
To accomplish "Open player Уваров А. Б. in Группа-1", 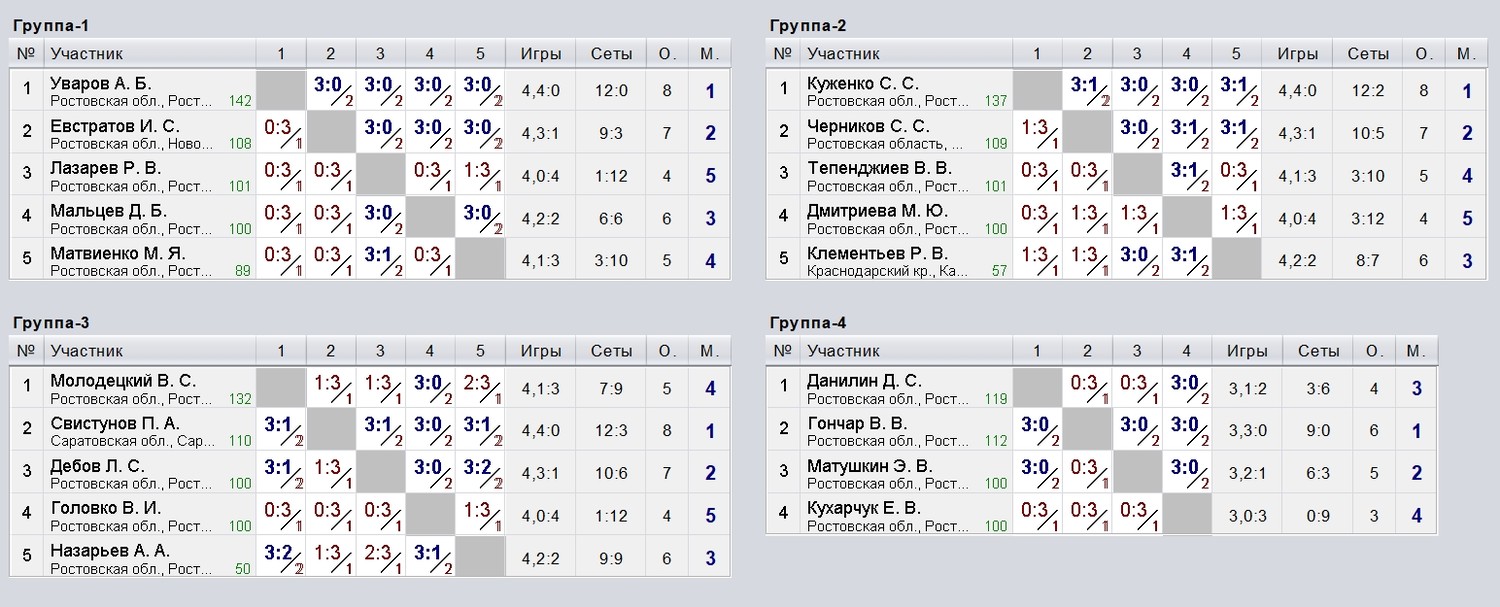I will tap(101, 83).
